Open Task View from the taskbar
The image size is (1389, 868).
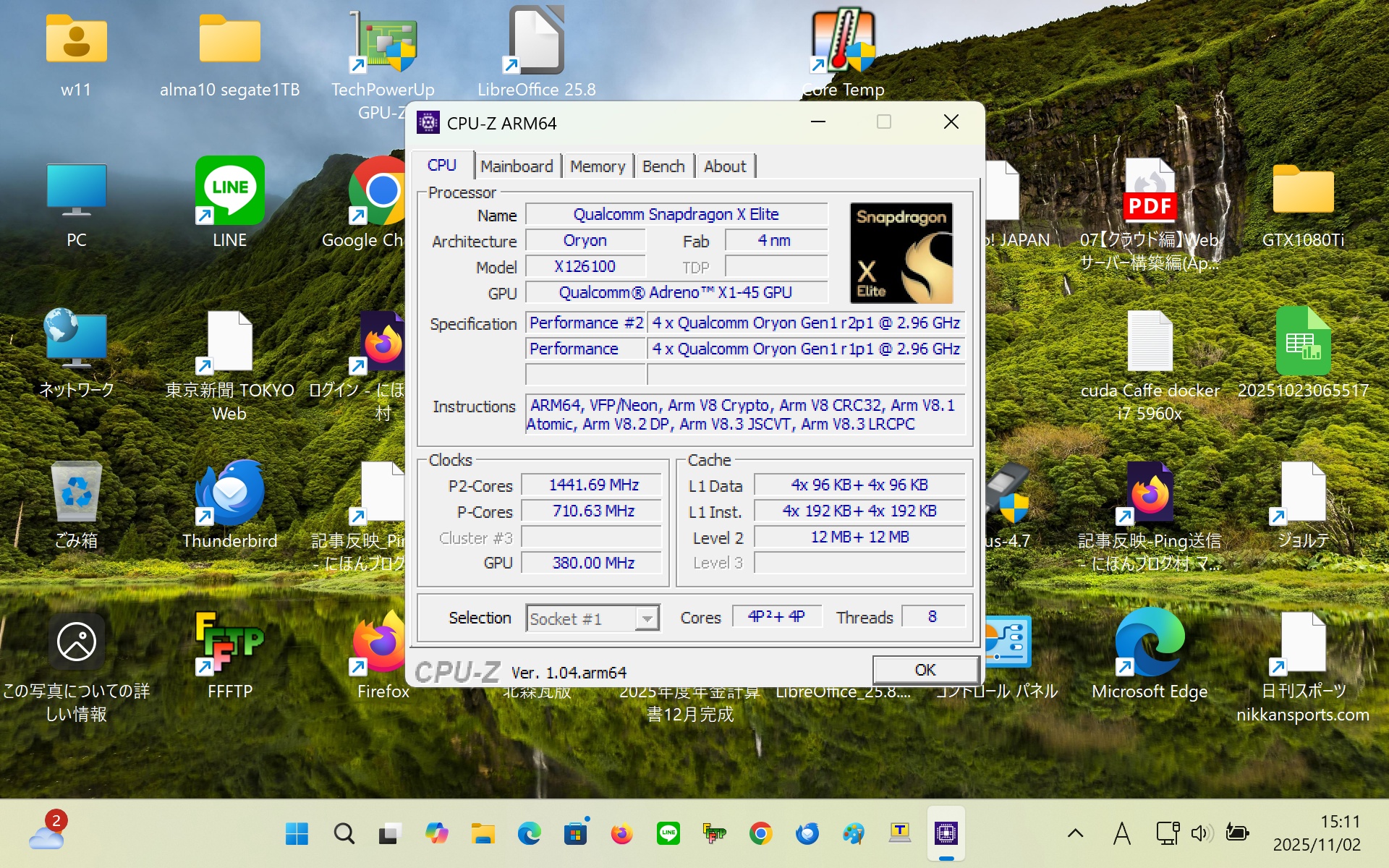coord(390,834)
